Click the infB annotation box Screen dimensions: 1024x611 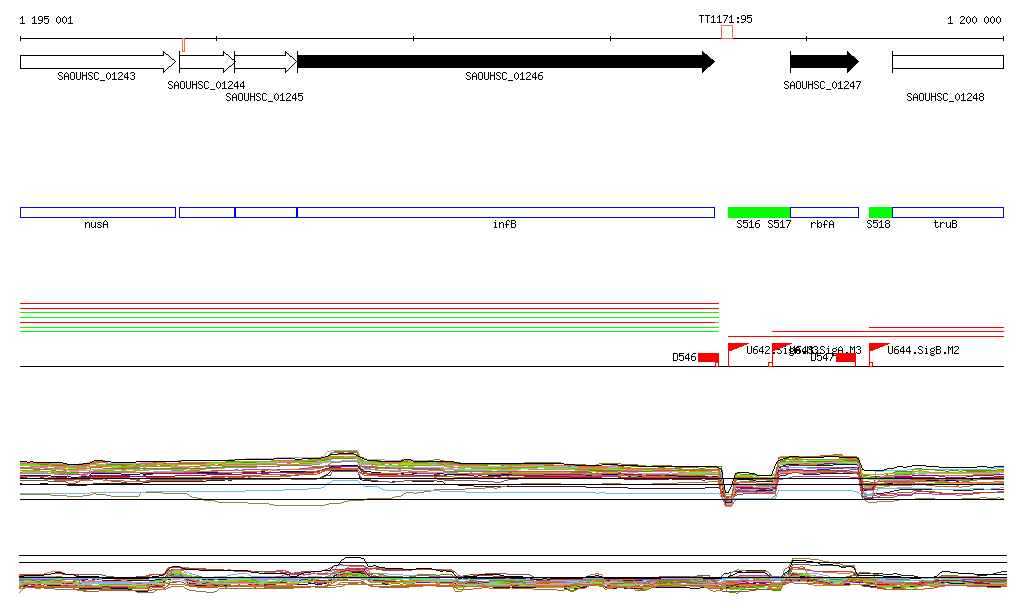pyautogui.click(x=505, y=212)
